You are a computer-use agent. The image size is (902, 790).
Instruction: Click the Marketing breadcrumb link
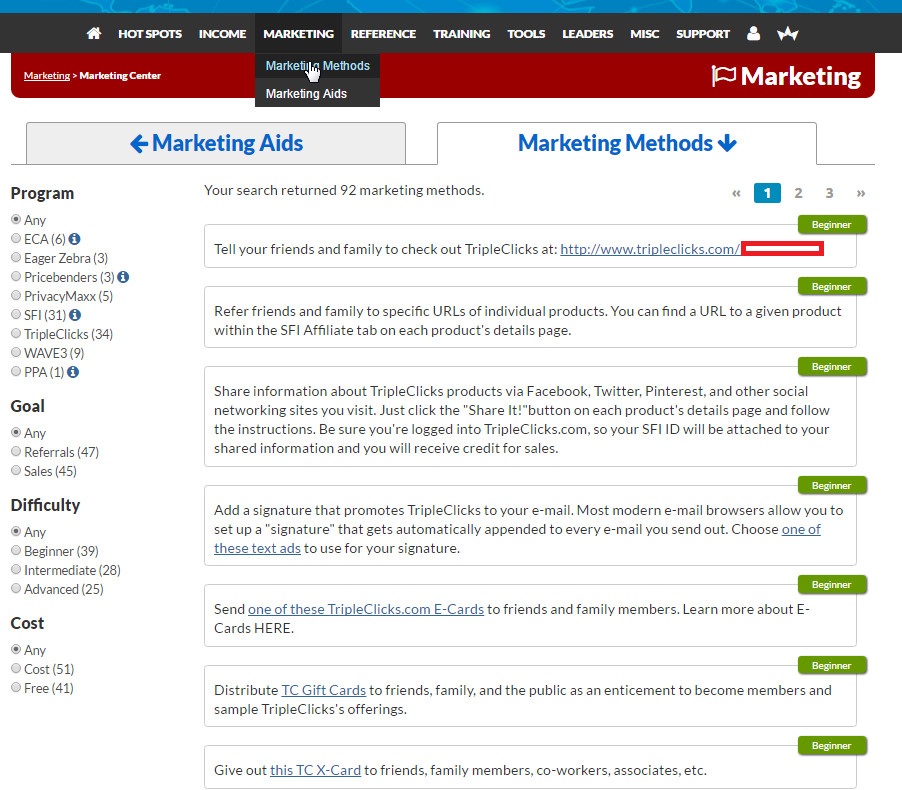(47, 75)
